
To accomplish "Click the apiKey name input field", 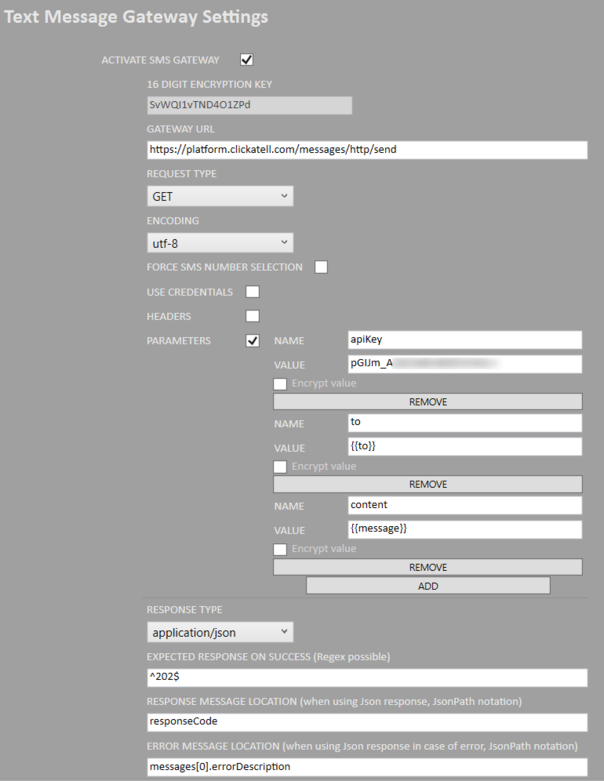I will click(464, 339).
